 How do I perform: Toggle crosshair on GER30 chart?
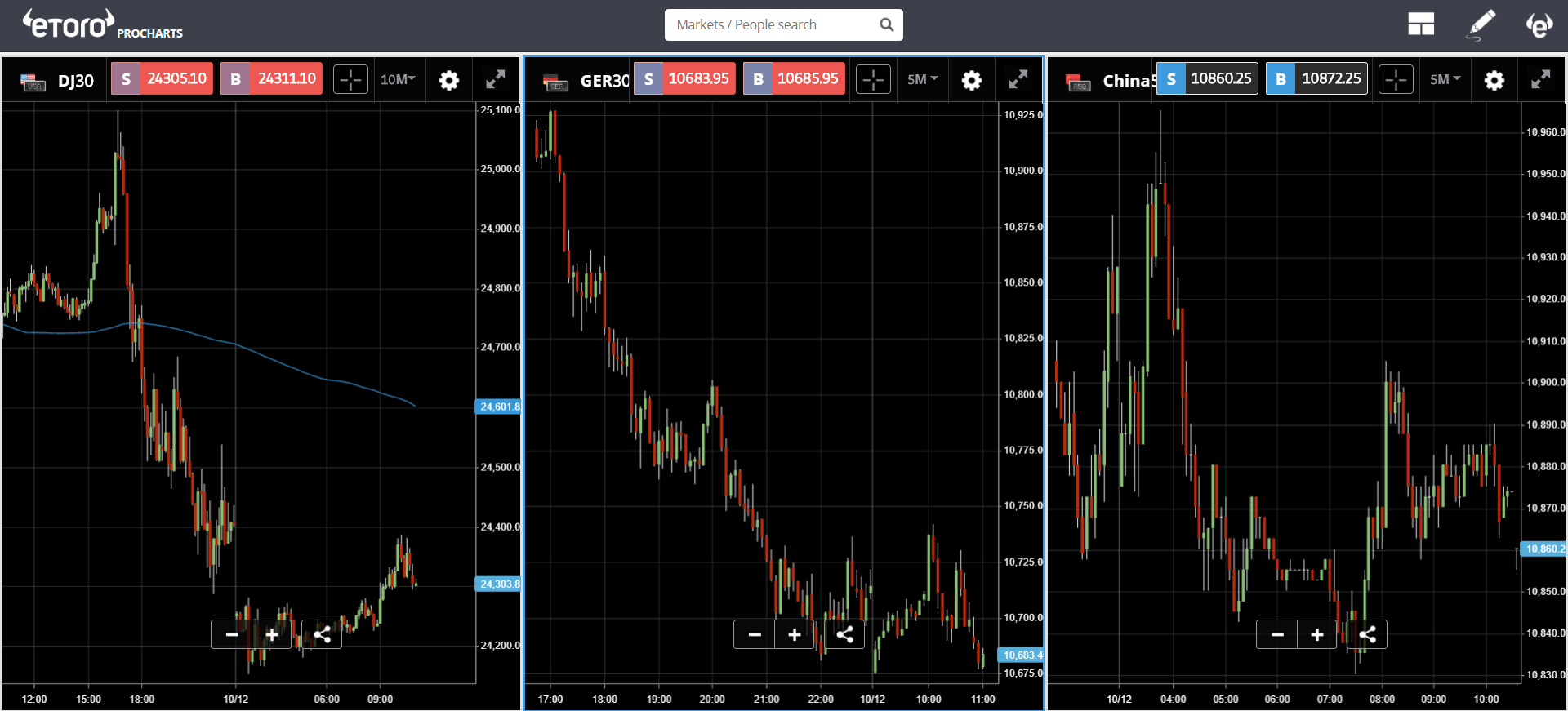(873, 80)
